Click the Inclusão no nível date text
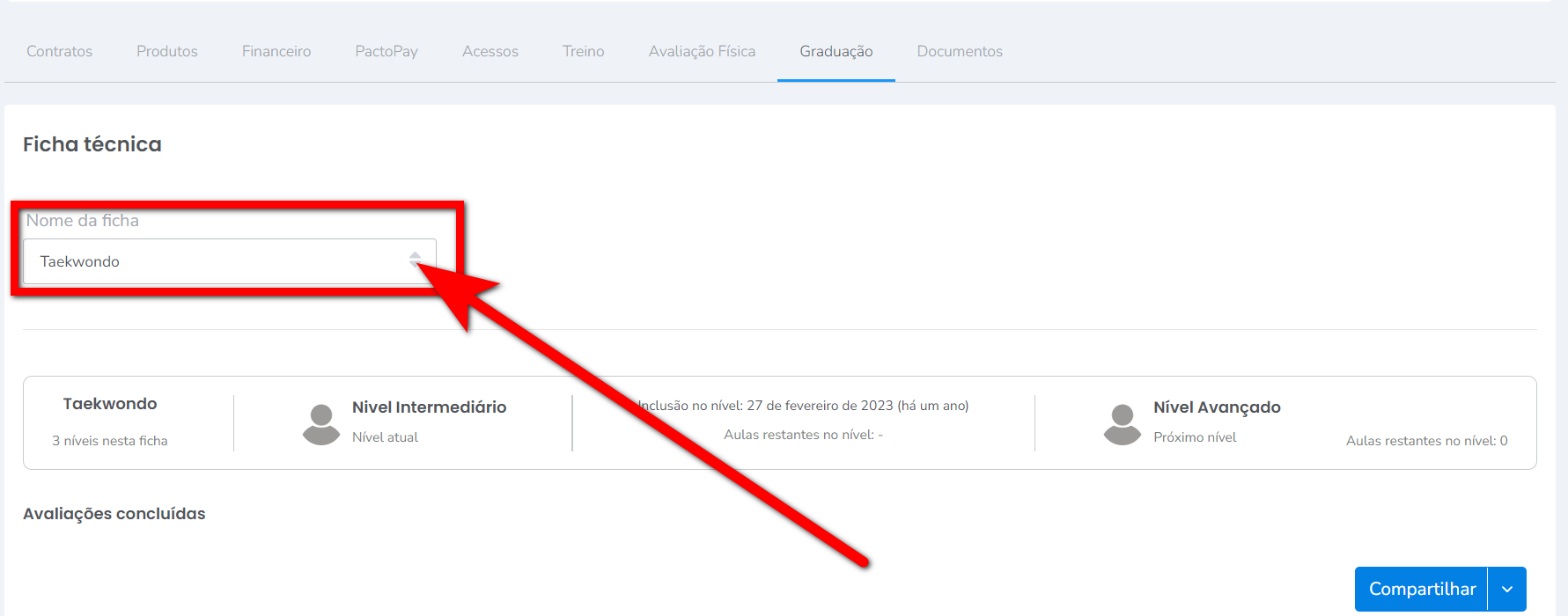This screenshot has height=616, width=1568. point(803,406)
